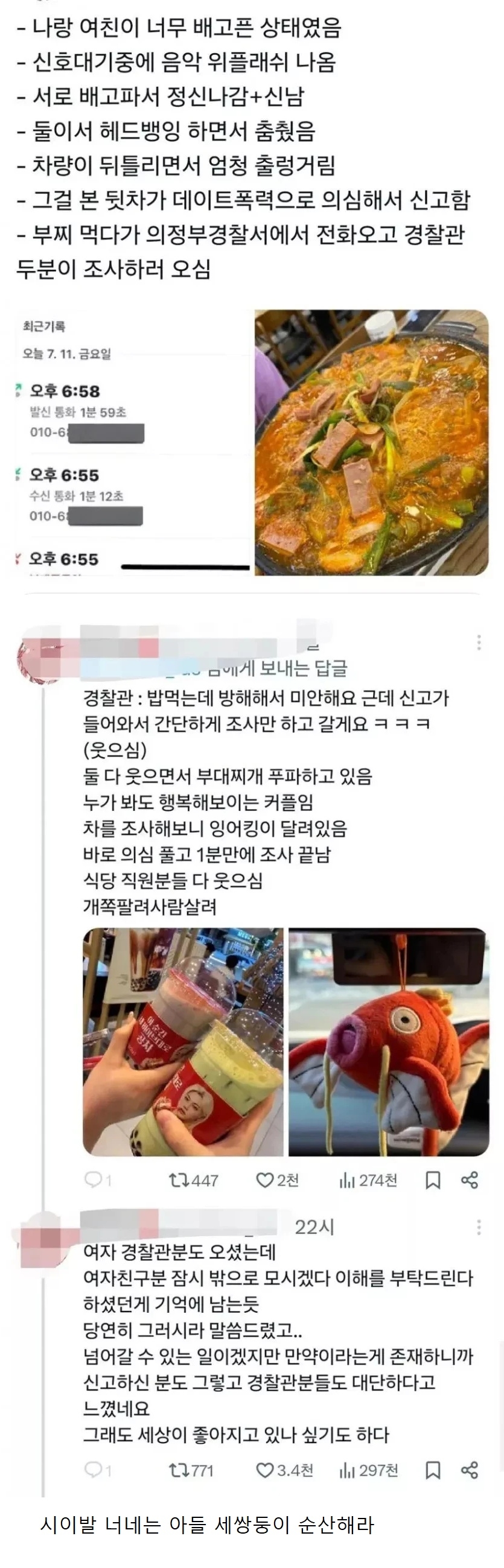Like the first reply with 2천 likes
This screenshot has width=504, height=1568.
point(265,1181)
